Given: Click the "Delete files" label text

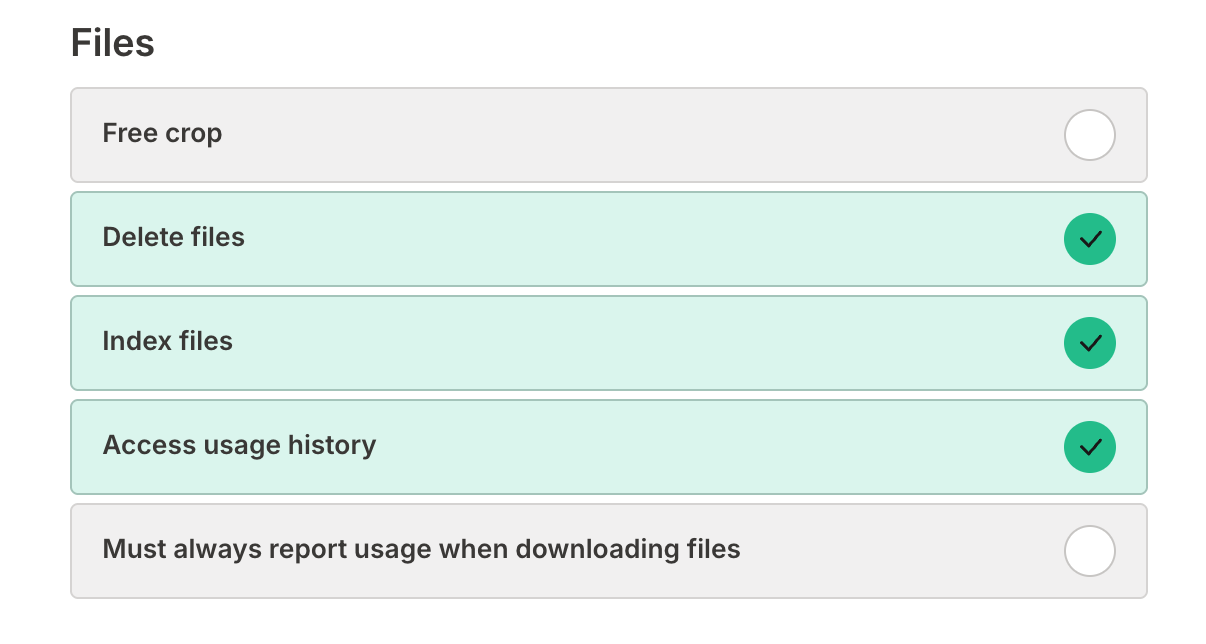Looking at the screenshot, I should (x=173, y=238).
